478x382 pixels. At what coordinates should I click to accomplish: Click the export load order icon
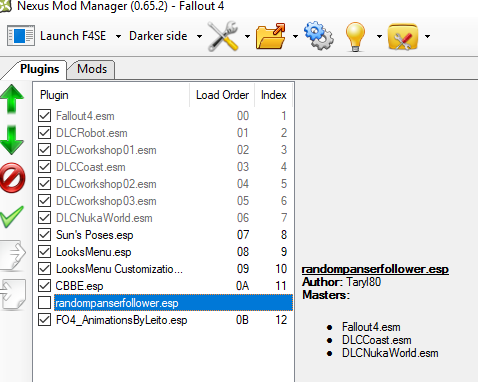click(x=13, y=255)
